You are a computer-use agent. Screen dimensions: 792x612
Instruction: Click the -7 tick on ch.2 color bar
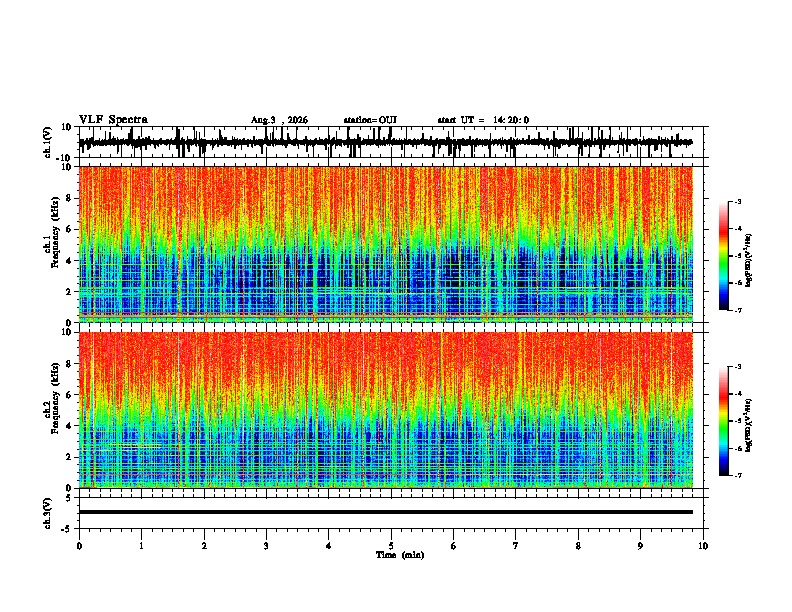tap(738, 476)
